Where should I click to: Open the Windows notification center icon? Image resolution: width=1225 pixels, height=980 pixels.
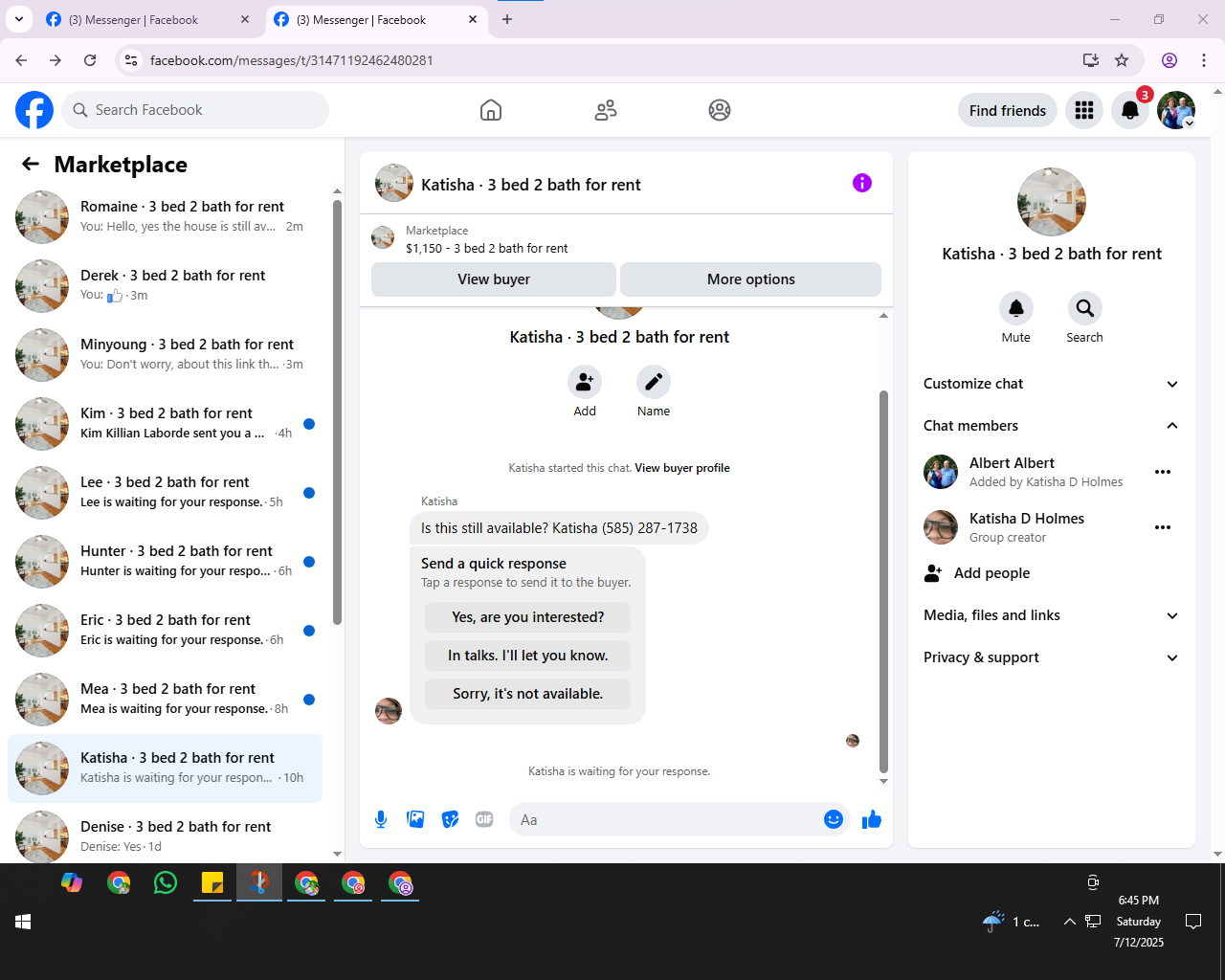click(1193, 922)
